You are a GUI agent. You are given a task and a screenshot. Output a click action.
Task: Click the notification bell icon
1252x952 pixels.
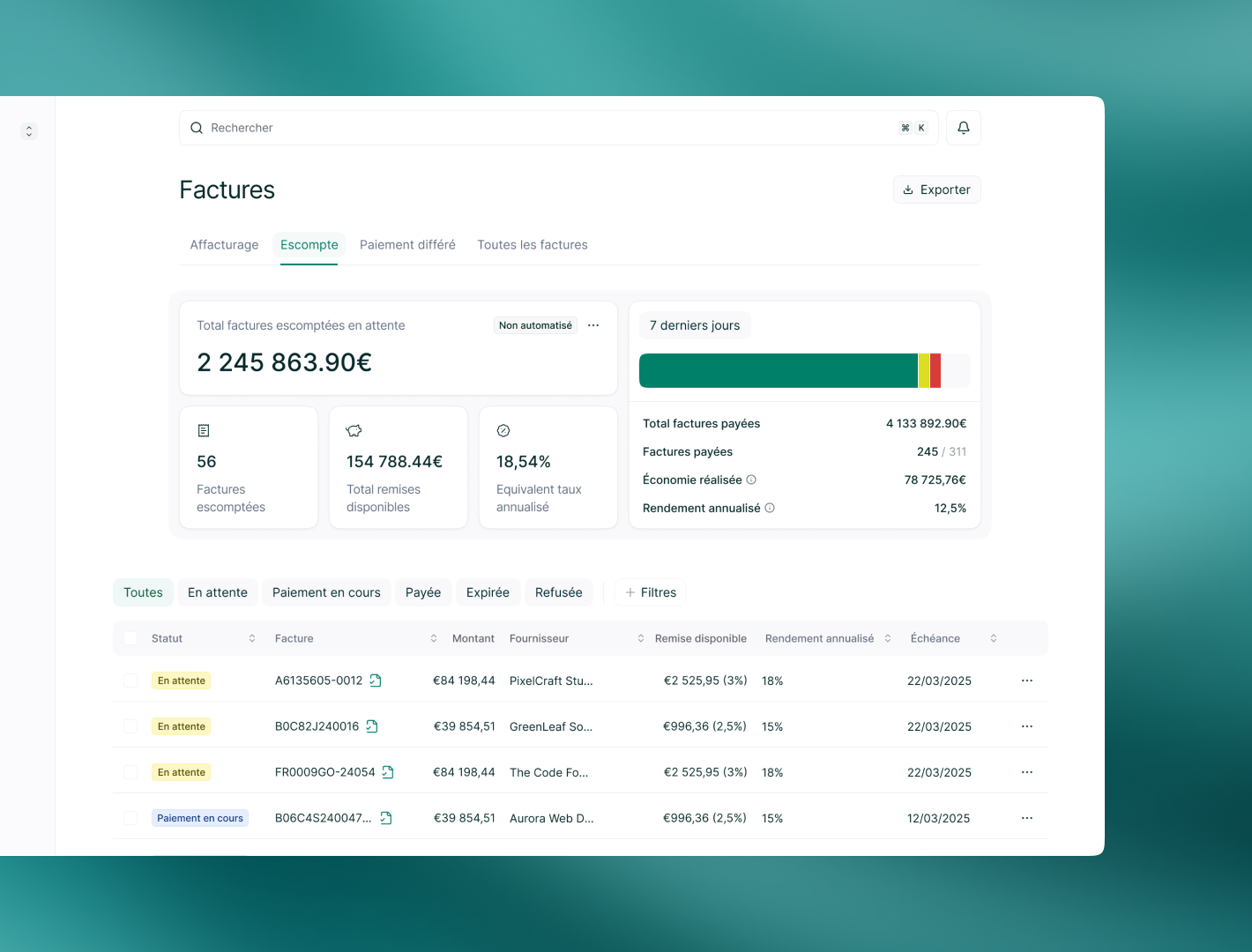(x=963, y=128)
